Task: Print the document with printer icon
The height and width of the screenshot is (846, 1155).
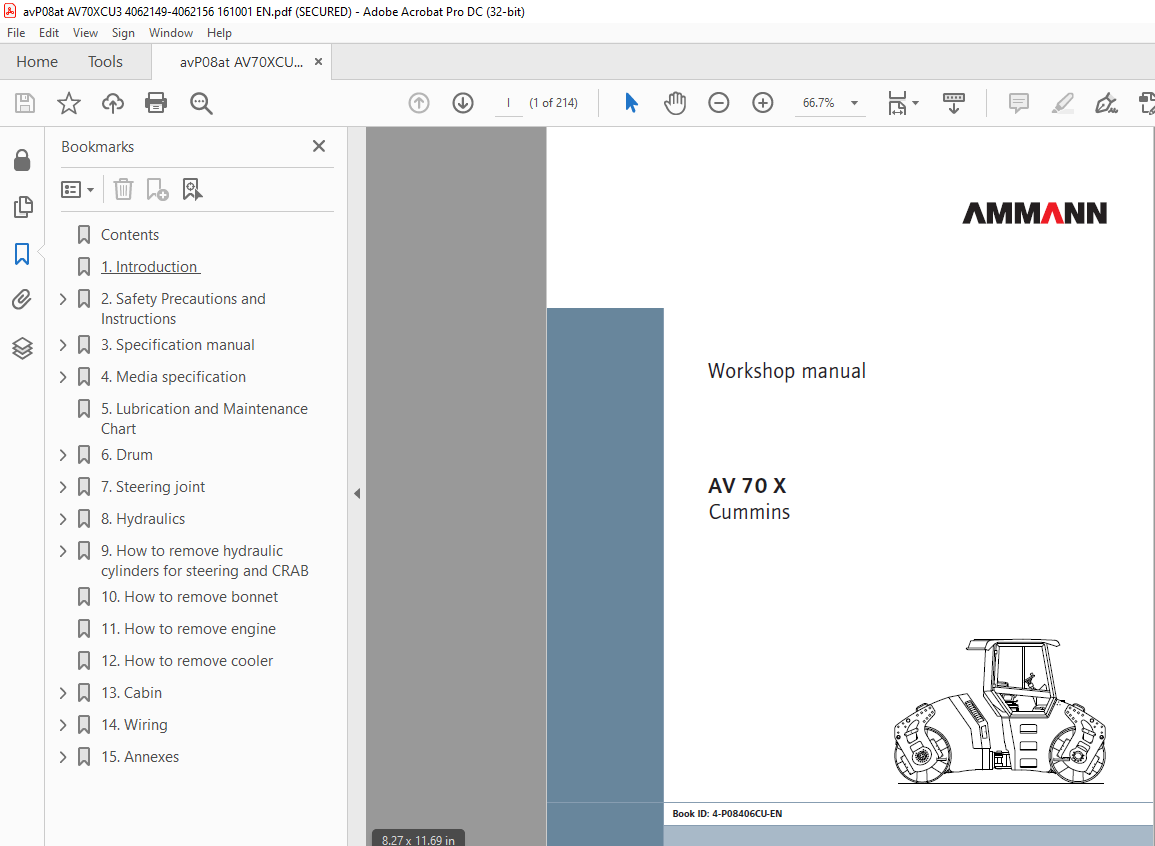Action: click(156, 103)
